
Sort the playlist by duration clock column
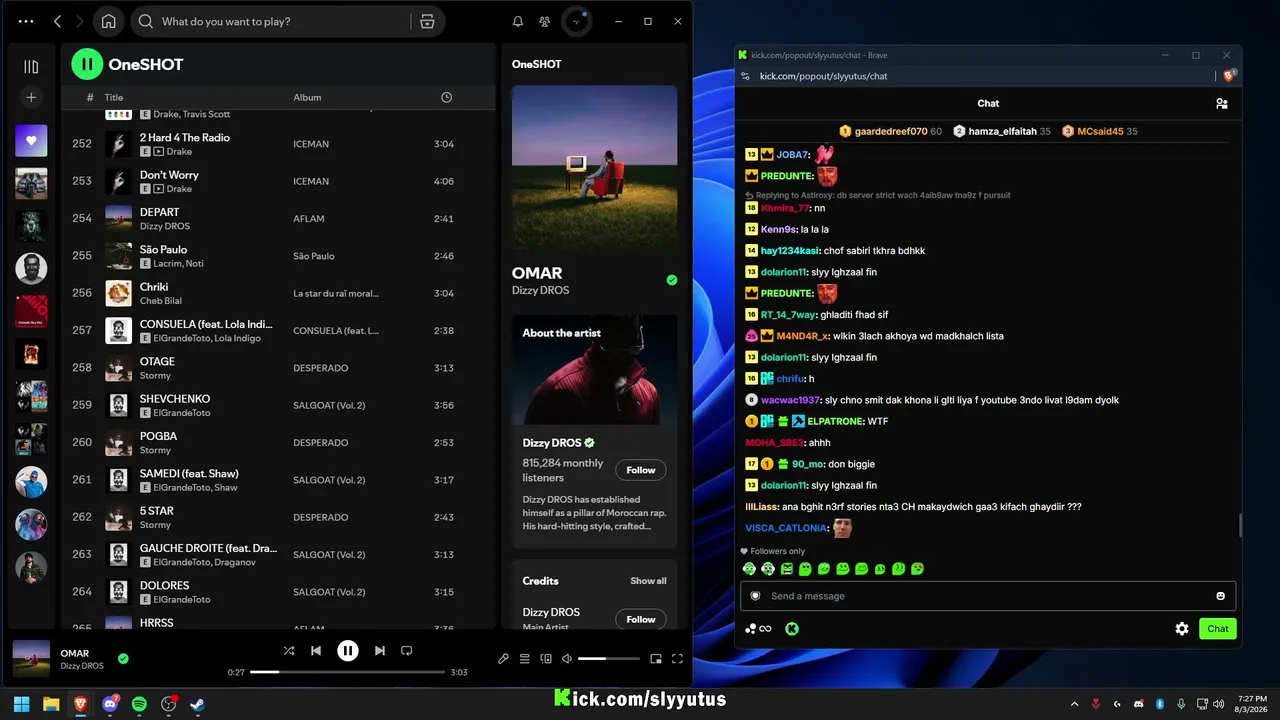click(447, 97)
